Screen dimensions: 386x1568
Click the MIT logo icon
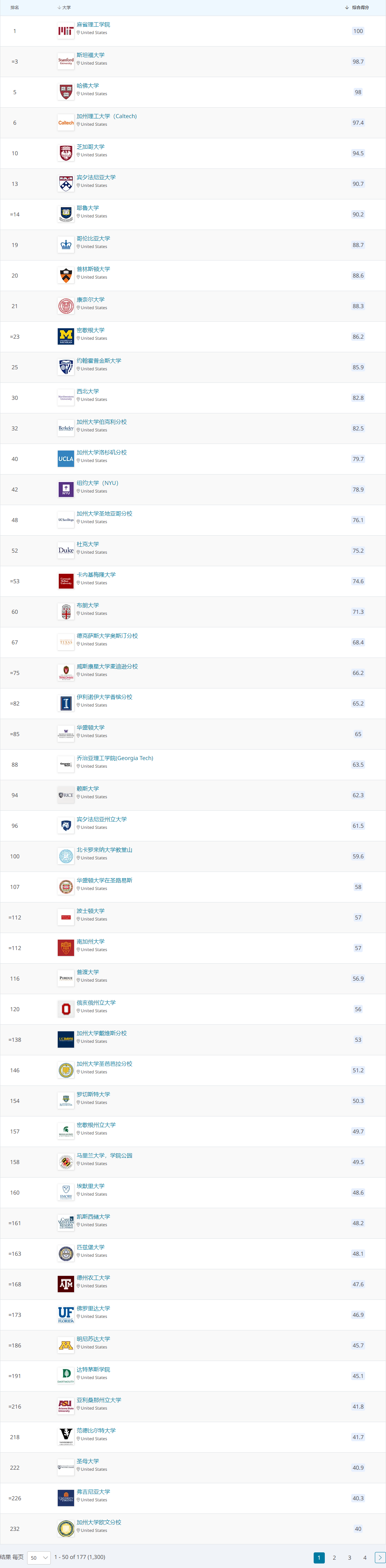point(66,31)
